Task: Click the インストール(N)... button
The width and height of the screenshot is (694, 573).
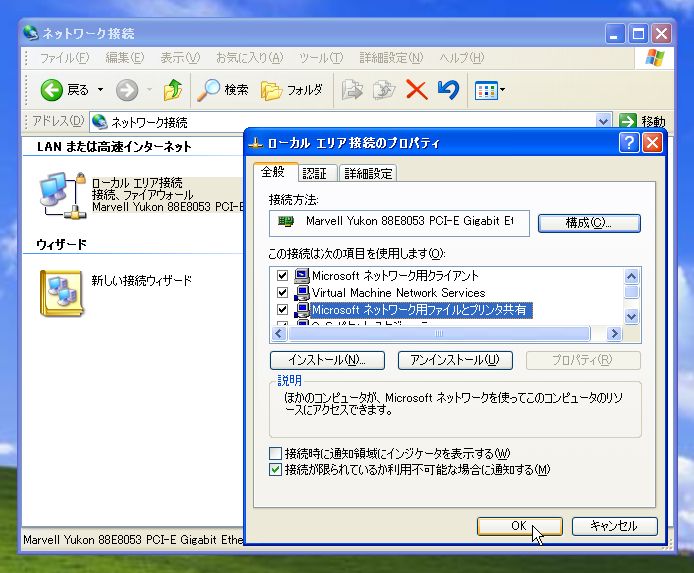Action: click(327, 360)
